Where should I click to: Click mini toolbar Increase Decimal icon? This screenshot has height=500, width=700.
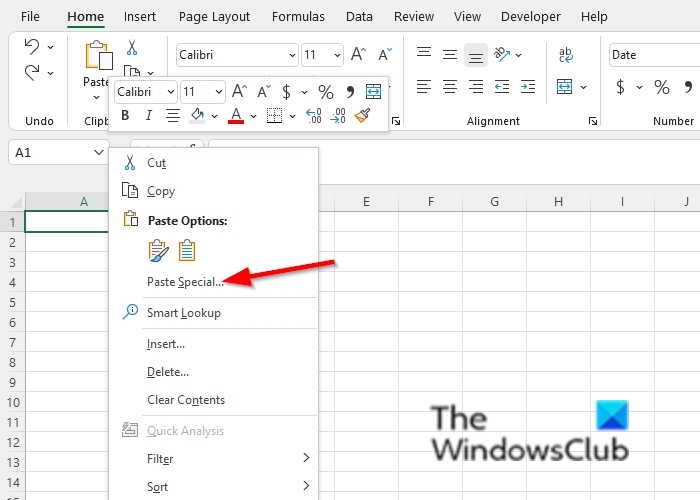pos(314,116)
